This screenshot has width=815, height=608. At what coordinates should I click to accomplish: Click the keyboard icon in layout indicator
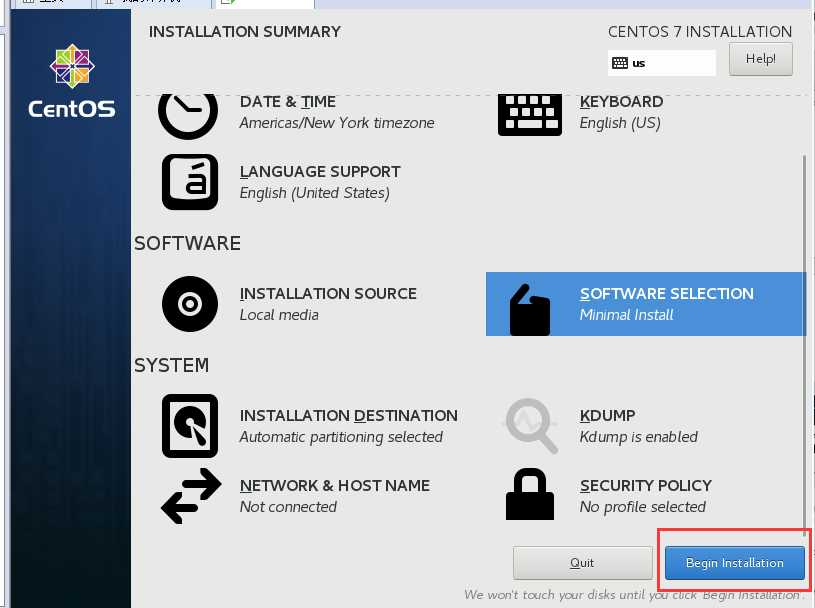point(620,63)
